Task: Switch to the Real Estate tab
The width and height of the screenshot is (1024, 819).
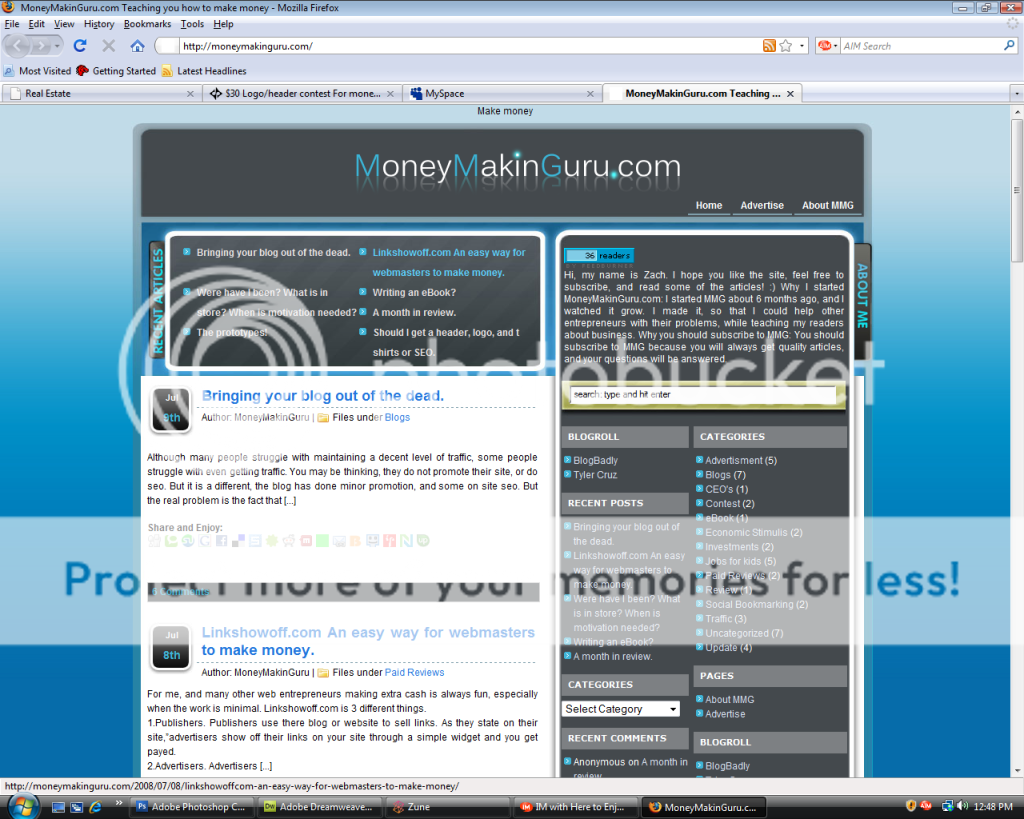Action: click(101, 94)
